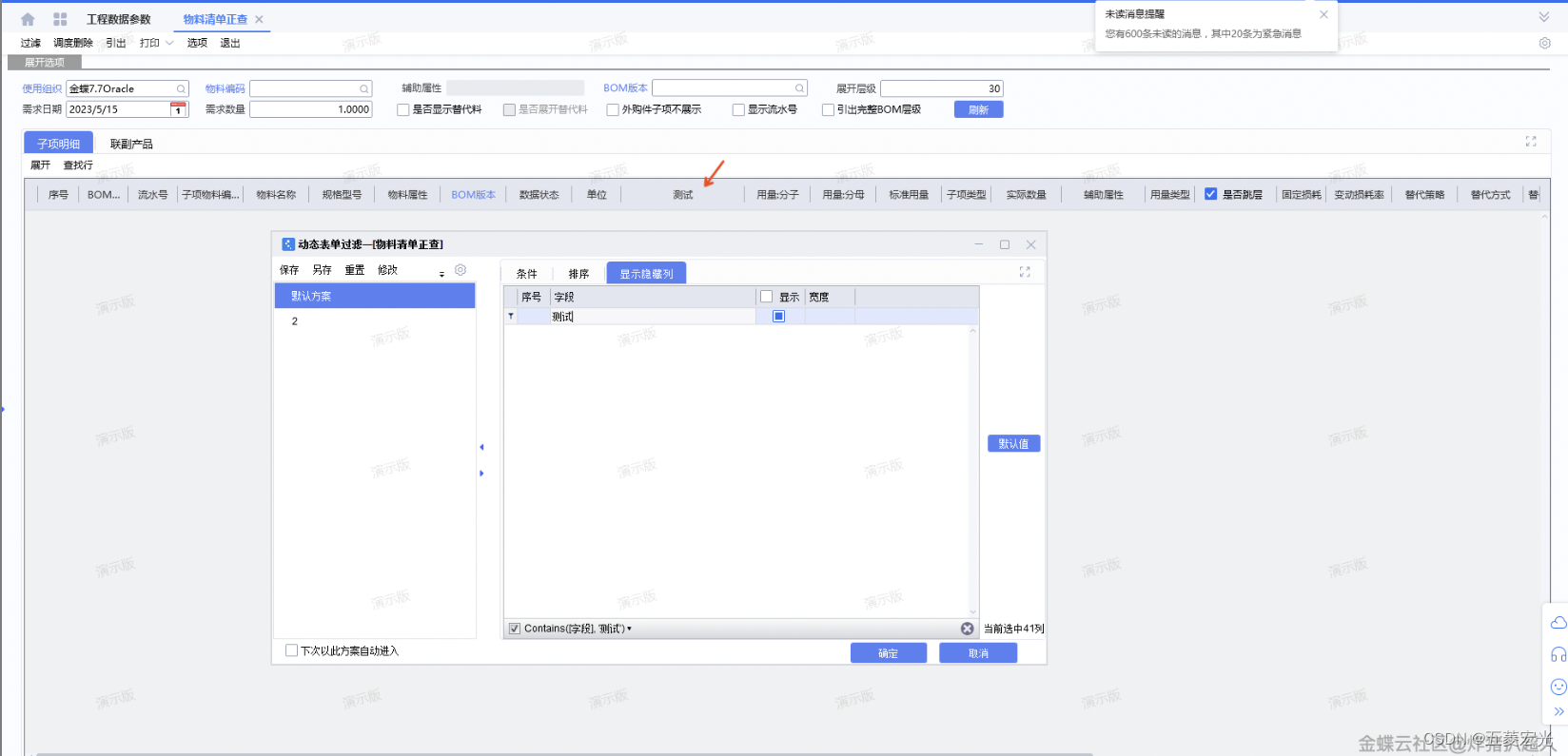Click 另存 in the filter dialog

click(322, 270)
